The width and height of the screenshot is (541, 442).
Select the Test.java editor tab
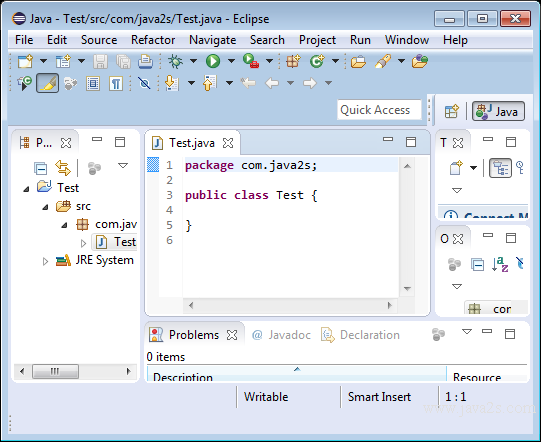point(192,143)
